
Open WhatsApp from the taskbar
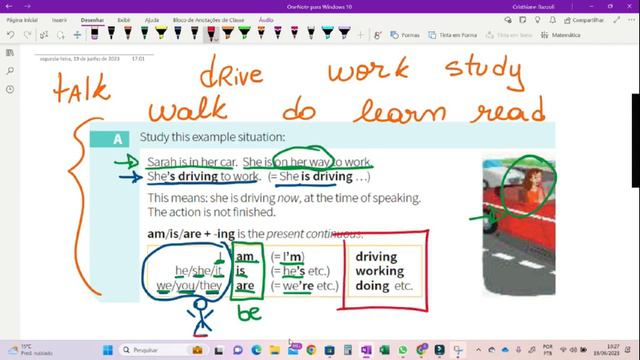[x=403, y=350]
